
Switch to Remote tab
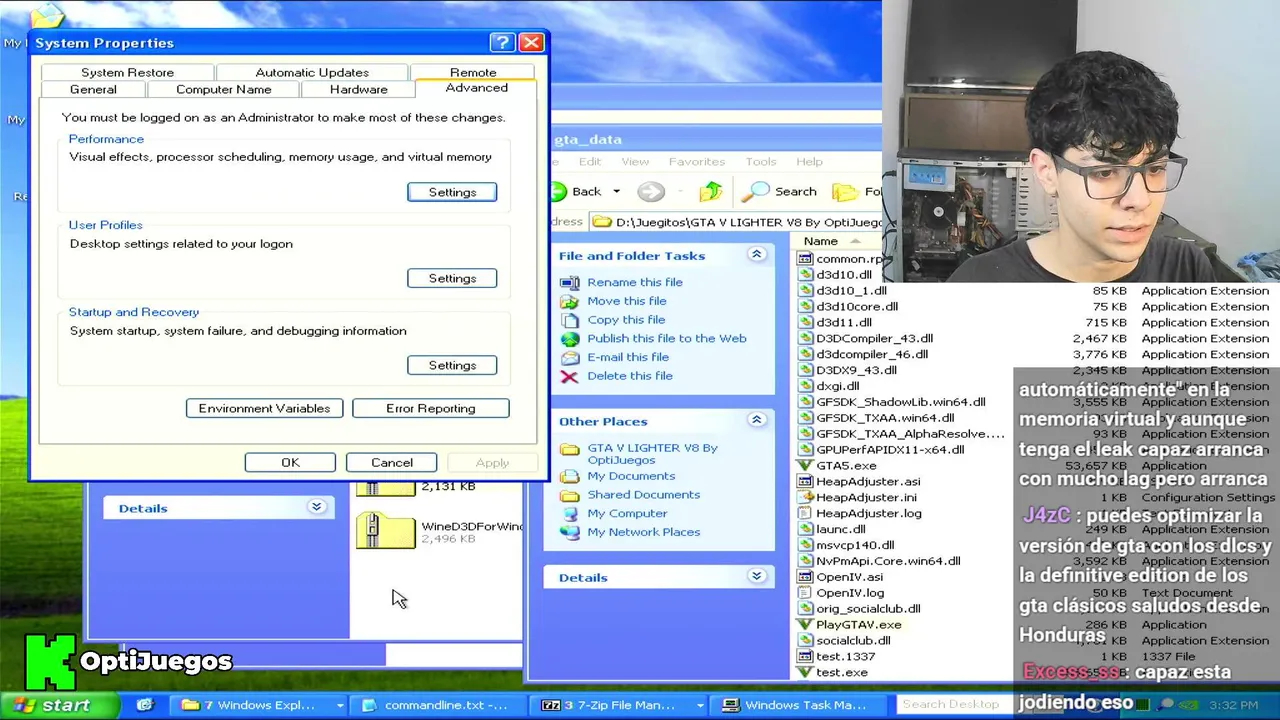(x=473, y=72)
